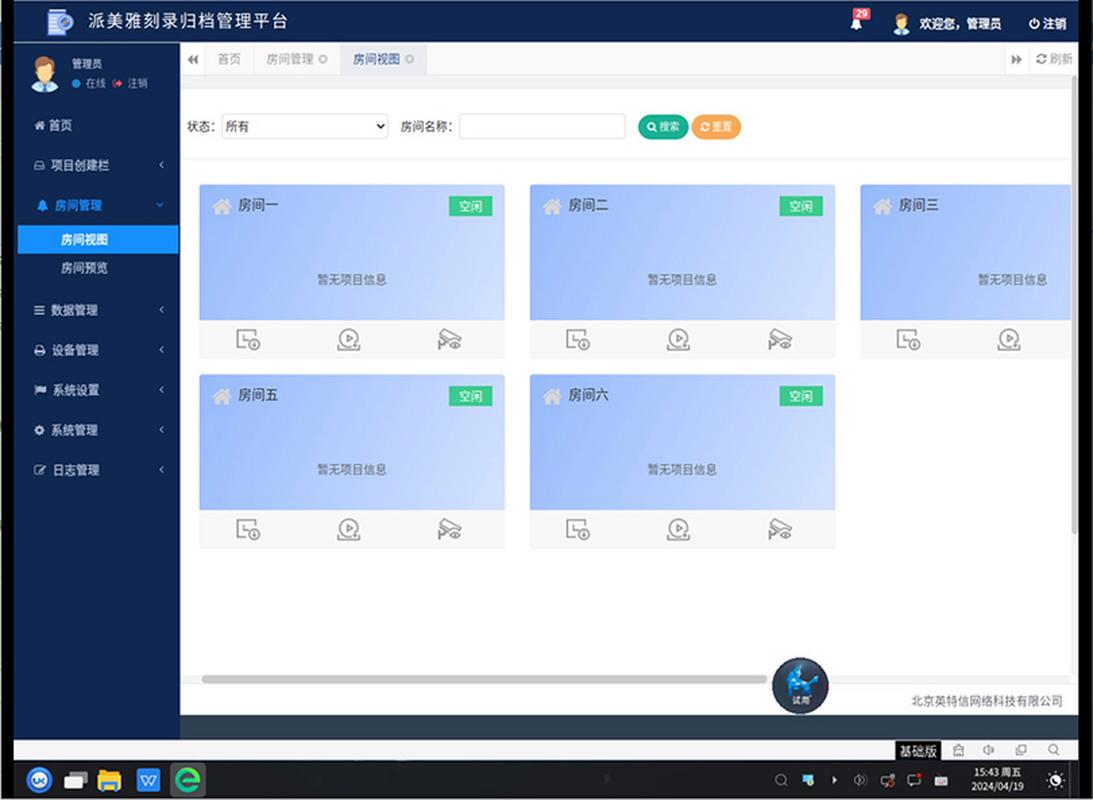Open the notification bell with badge 29
This screenshot has height=800, width=1093.
(x=858, y=22)
